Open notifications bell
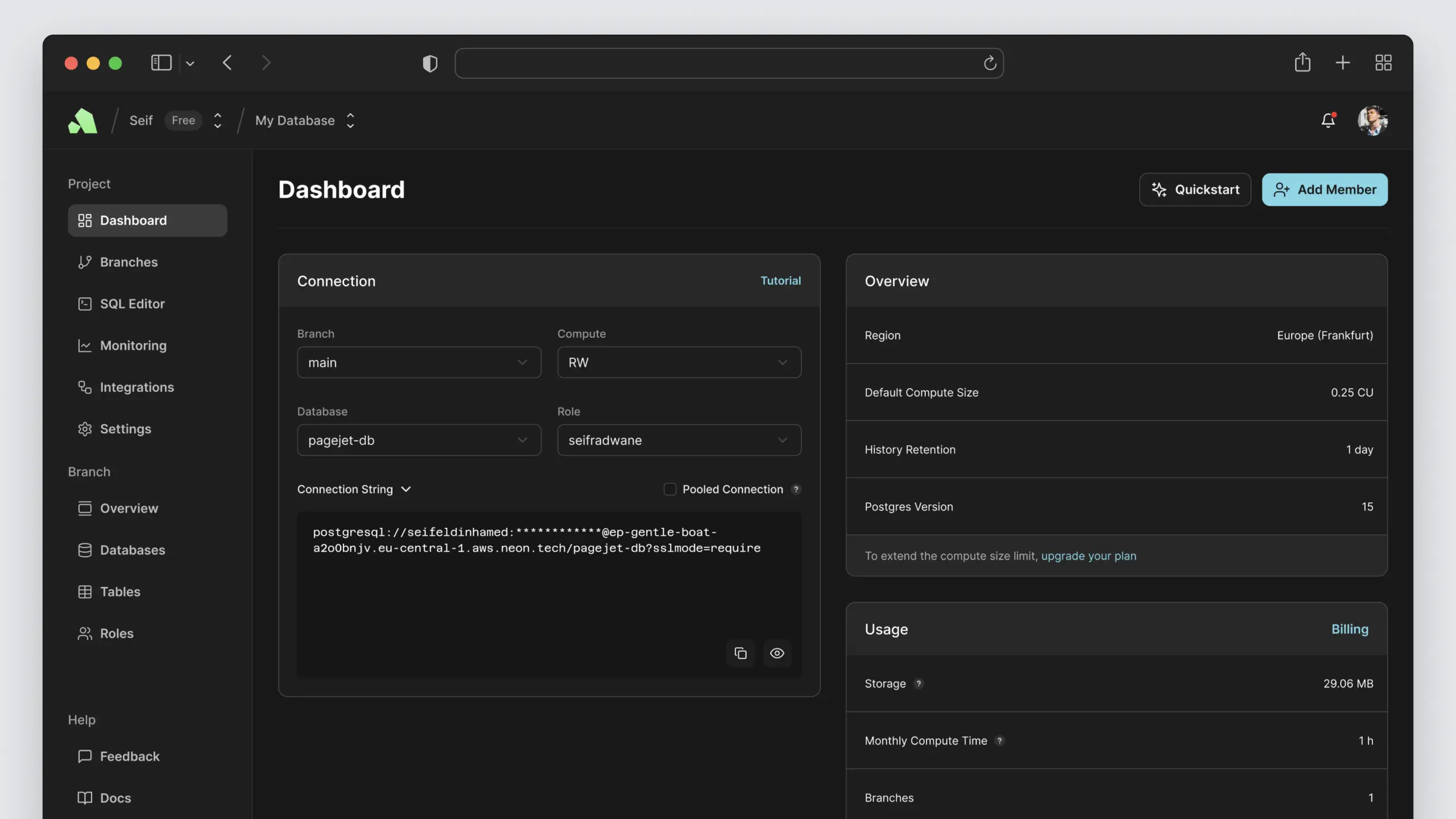The width and height of the screenshot is (1456, 819). pos(1328,120)
